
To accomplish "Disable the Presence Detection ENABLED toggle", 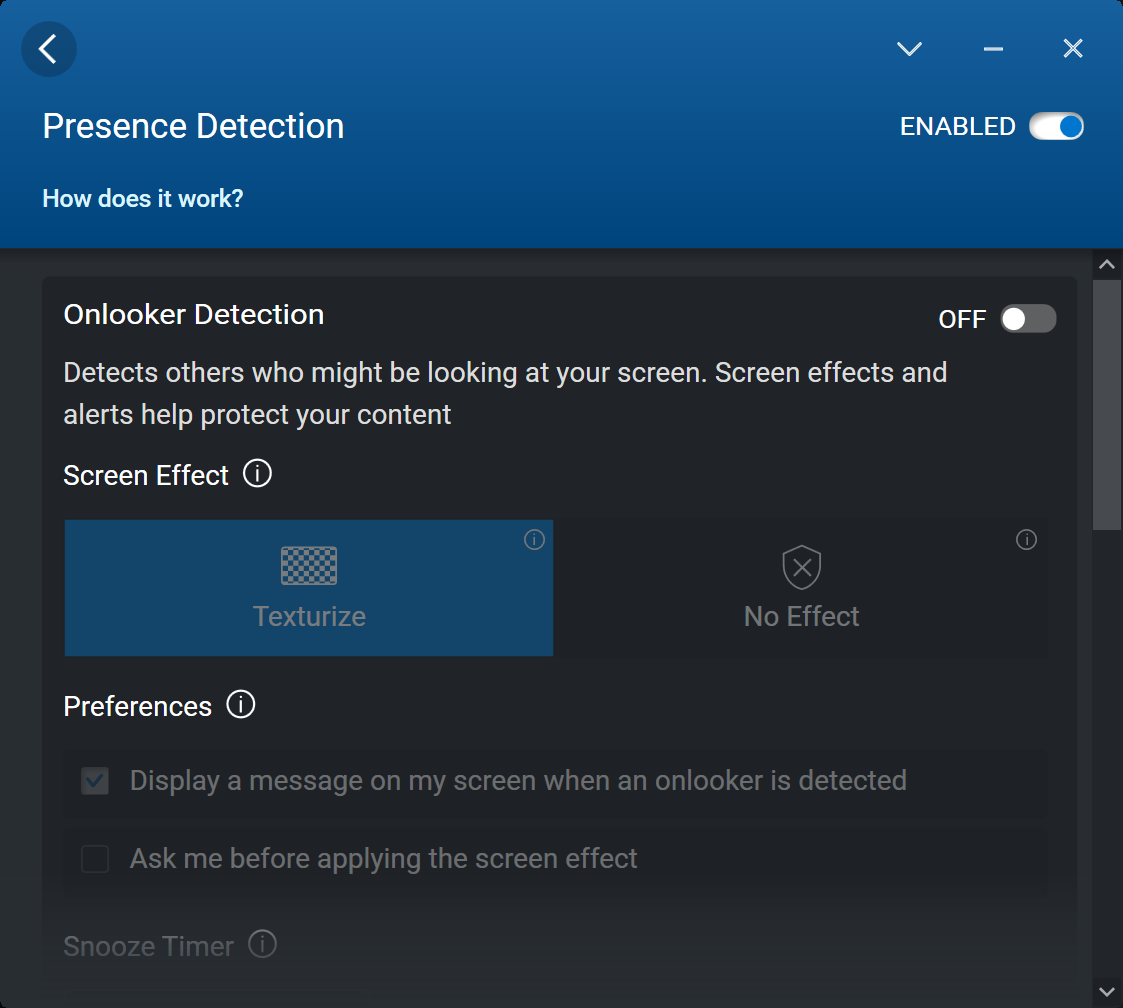I will click(x=1057, y=127).
